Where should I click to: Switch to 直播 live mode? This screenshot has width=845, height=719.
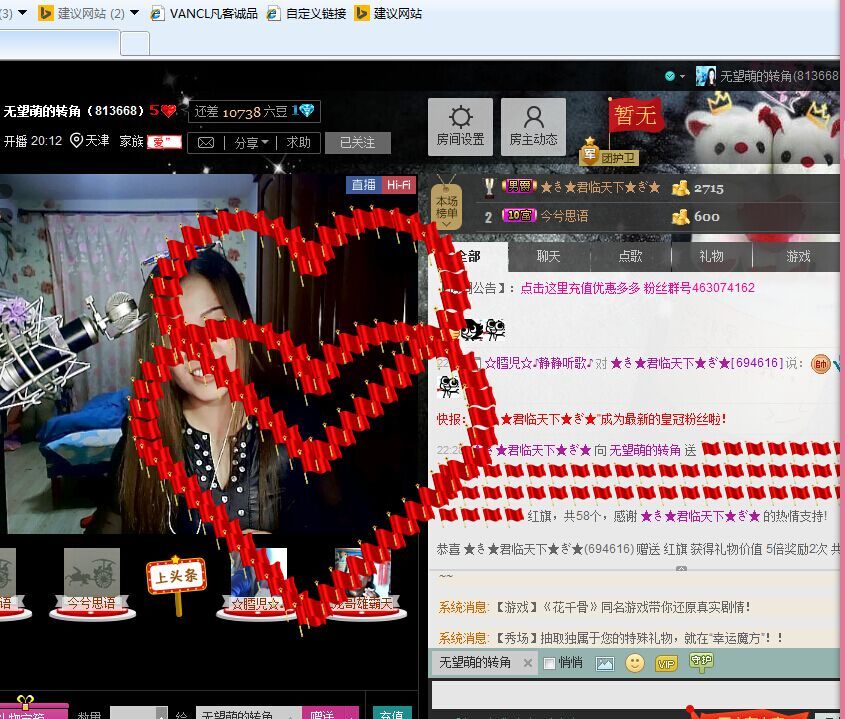tap(364, 185)
